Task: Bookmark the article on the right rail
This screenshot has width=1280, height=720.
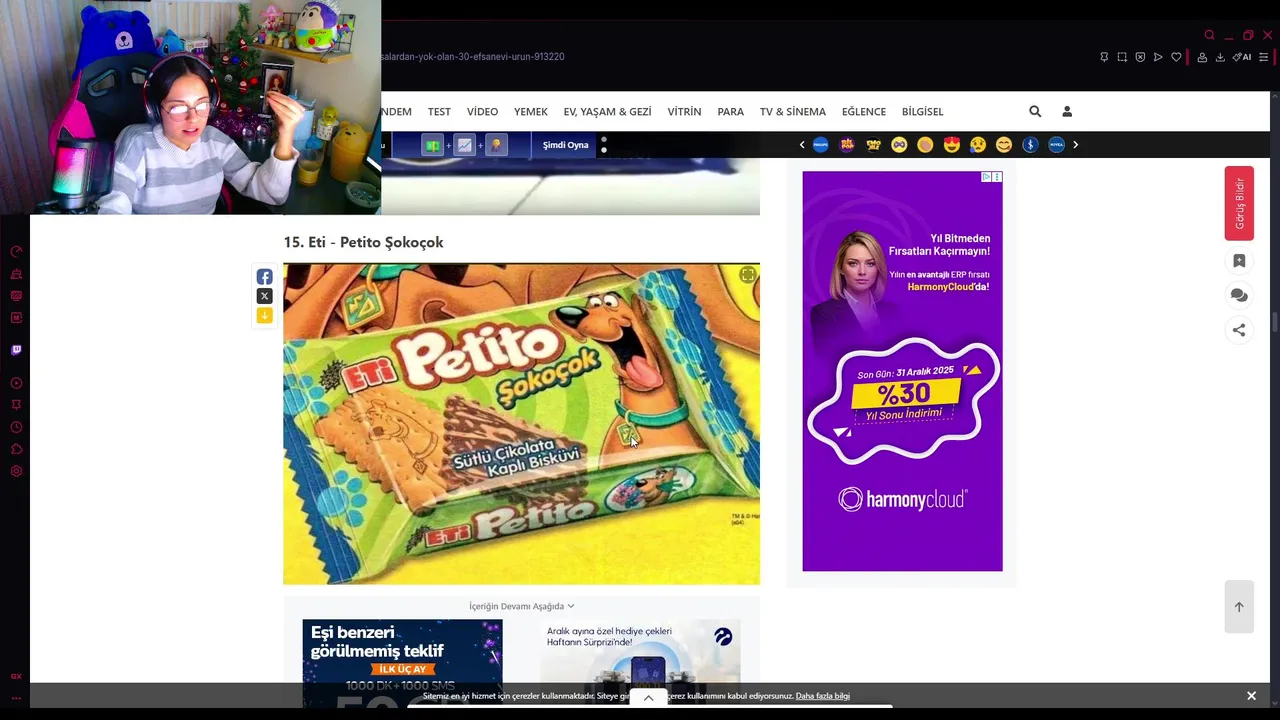Action: (1239, 261)
